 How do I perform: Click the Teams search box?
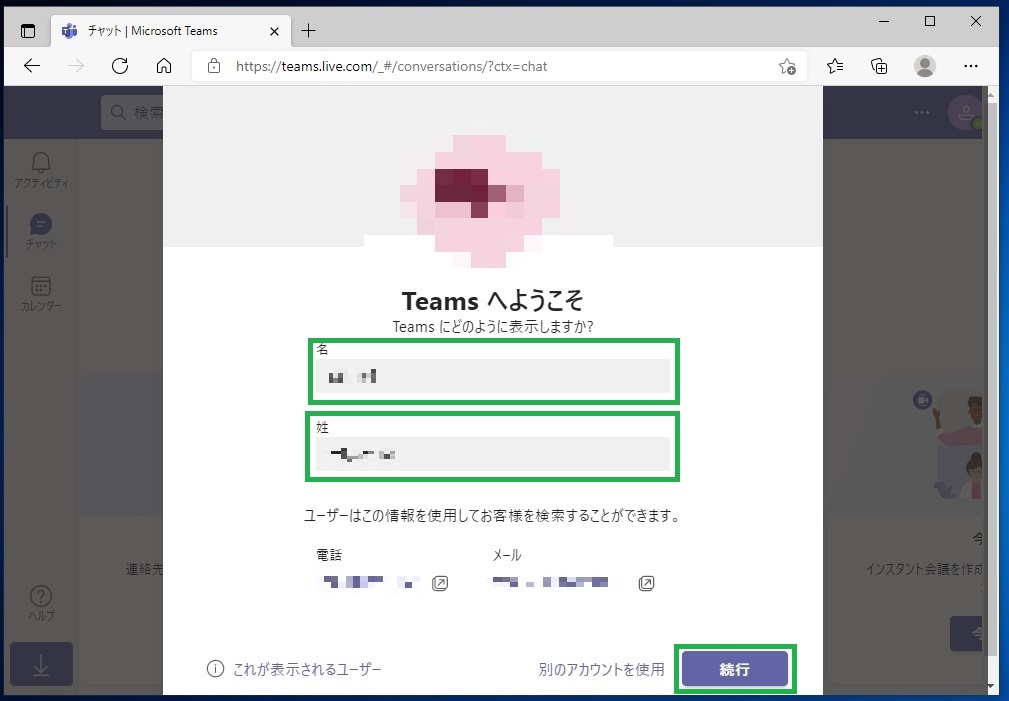point(133,113)
